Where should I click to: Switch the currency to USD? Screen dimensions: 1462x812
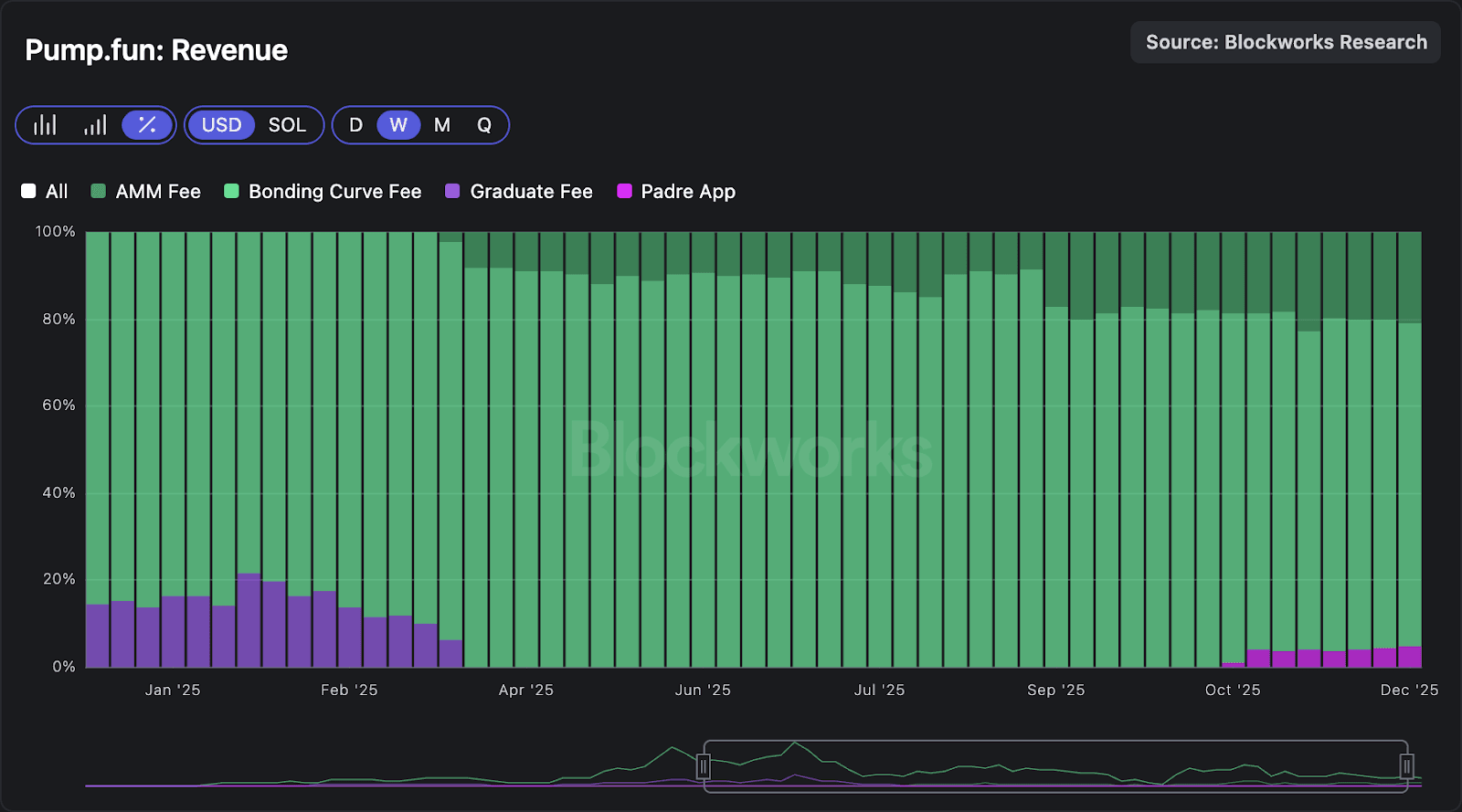point(221,125)
